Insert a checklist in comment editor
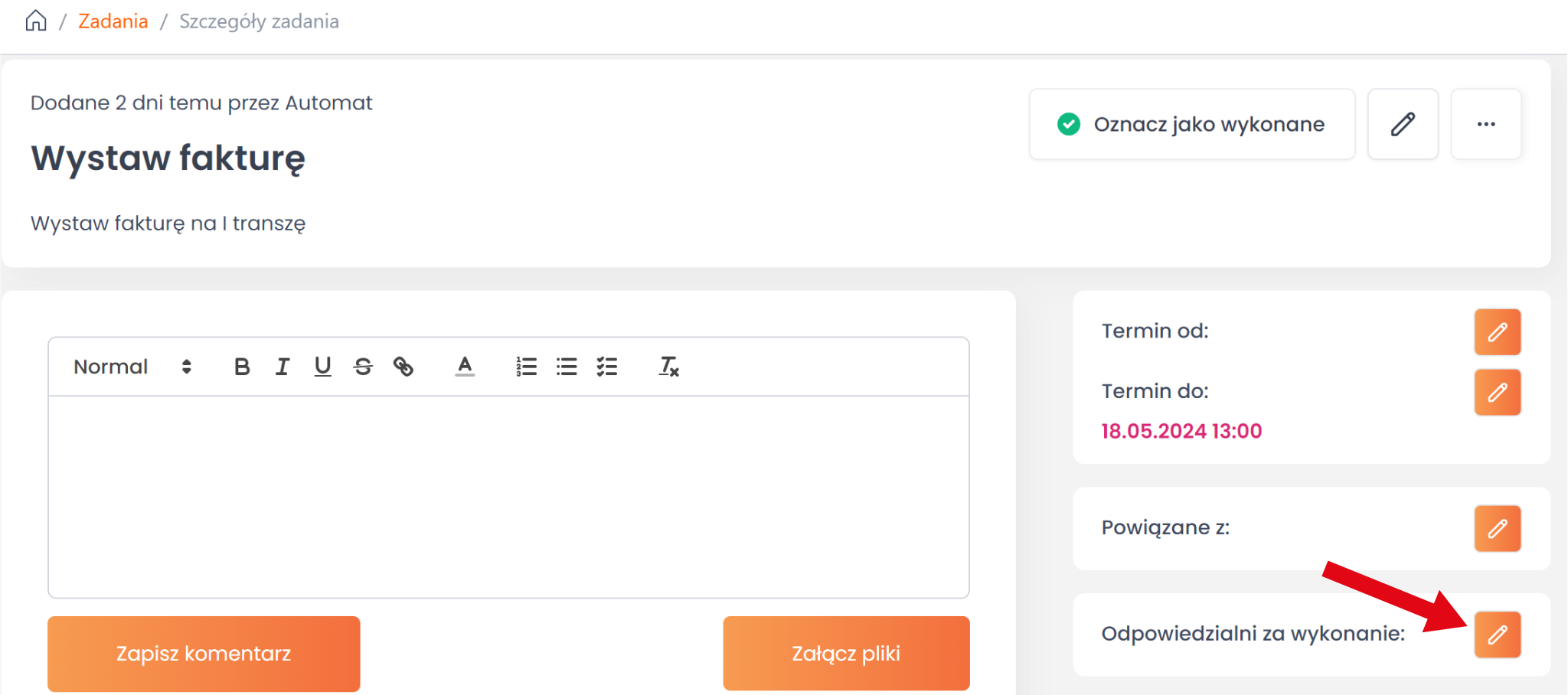1568x695 pixels. point(607,367)
